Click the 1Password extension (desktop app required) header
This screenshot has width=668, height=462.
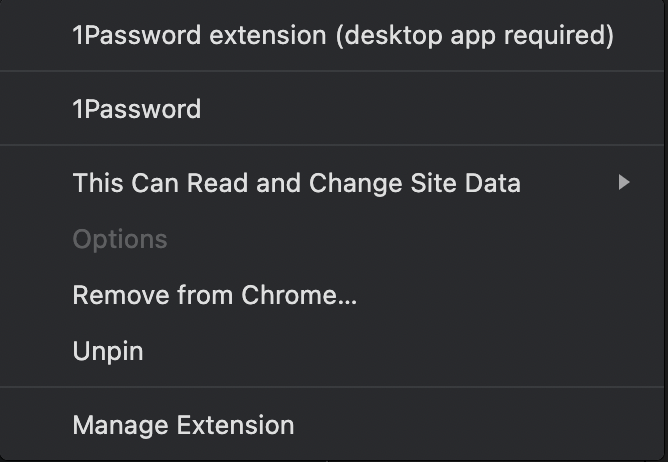343,36
